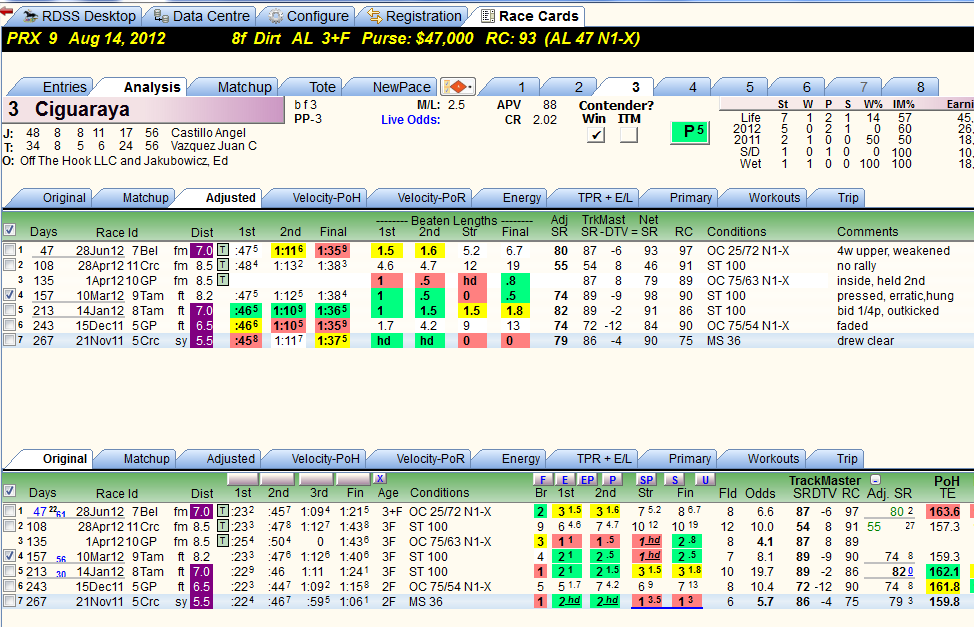
Task: Click the P button above 2nd call column
Action: pos(612,479)
